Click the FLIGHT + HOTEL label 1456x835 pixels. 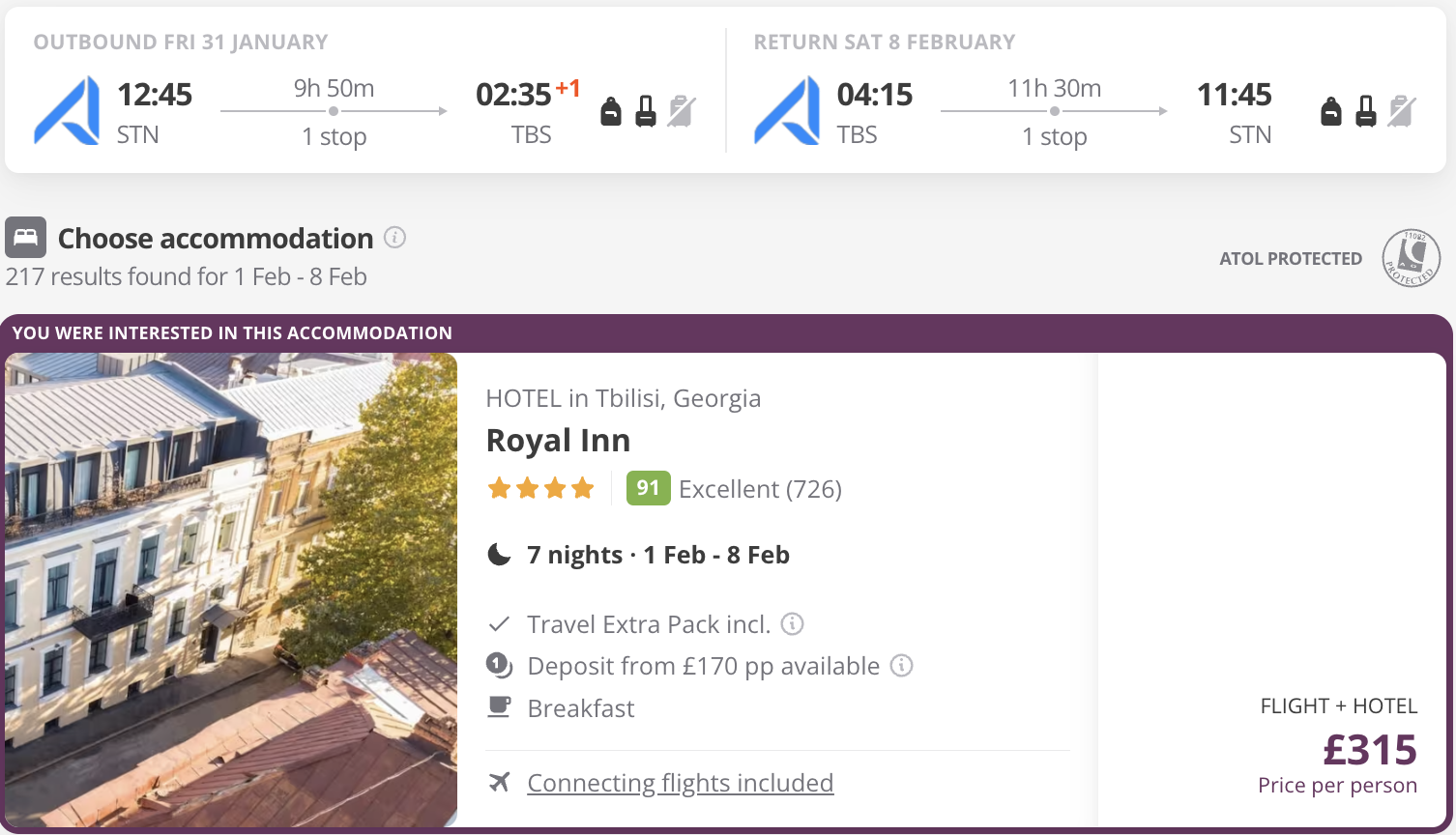pyautogui.click(x=1339, y=706)
